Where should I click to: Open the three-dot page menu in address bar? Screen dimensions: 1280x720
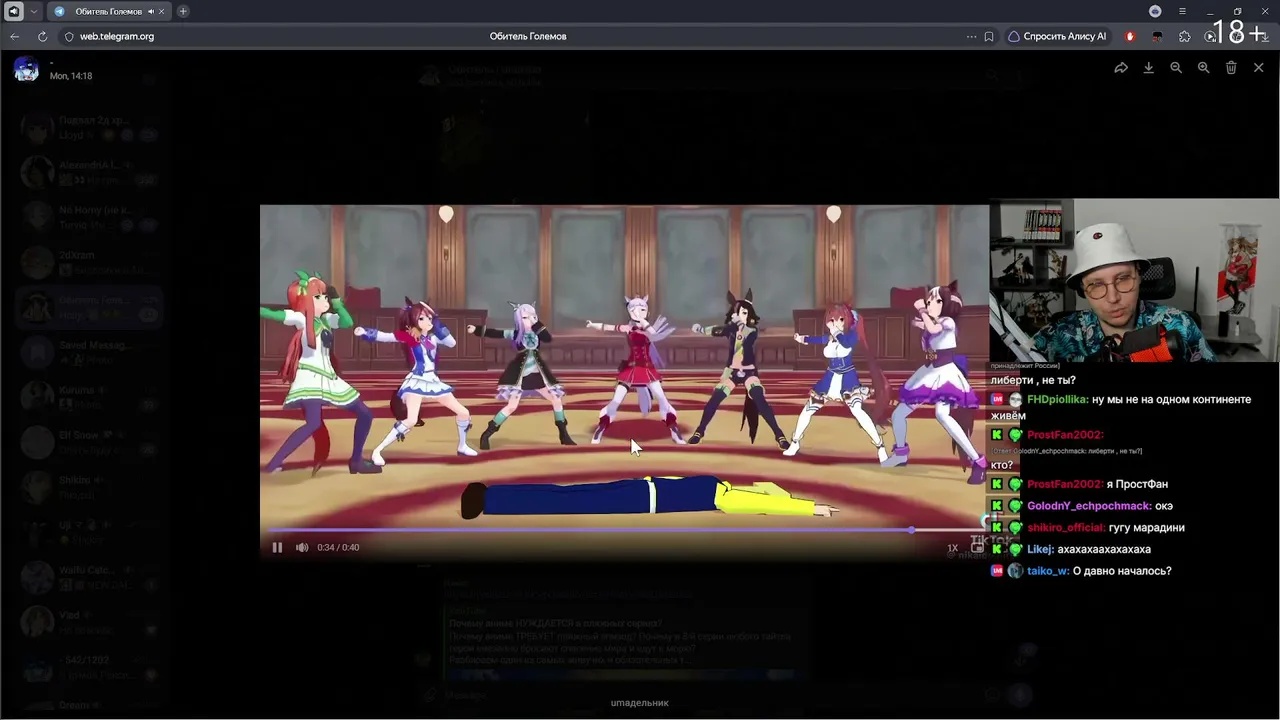click(971, 36)
